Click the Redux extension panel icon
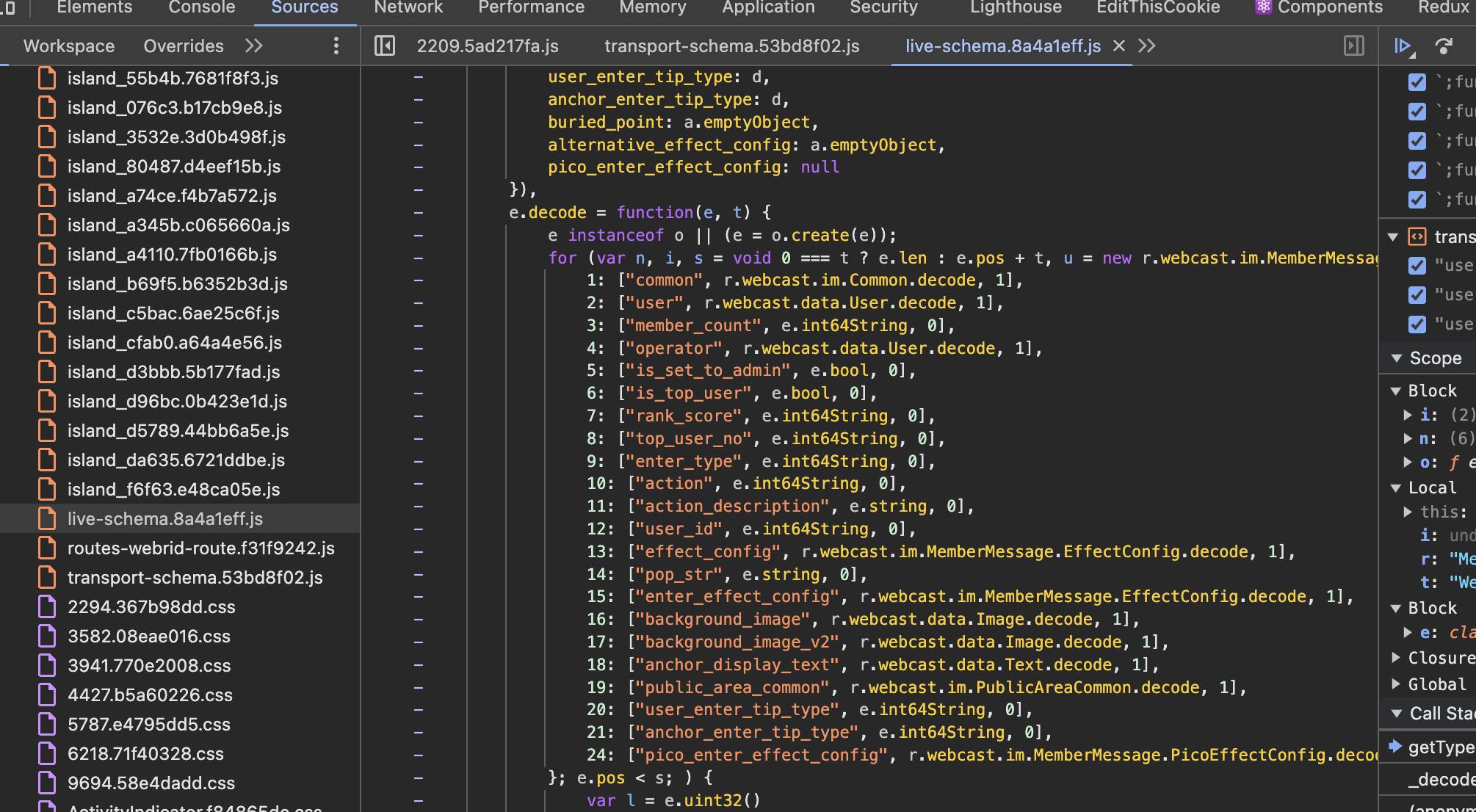 1444,8
